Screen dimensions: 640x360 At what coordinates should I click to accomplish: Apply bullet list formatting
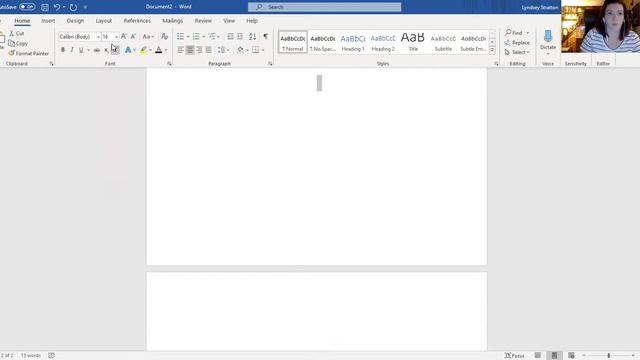pos(180,37)
